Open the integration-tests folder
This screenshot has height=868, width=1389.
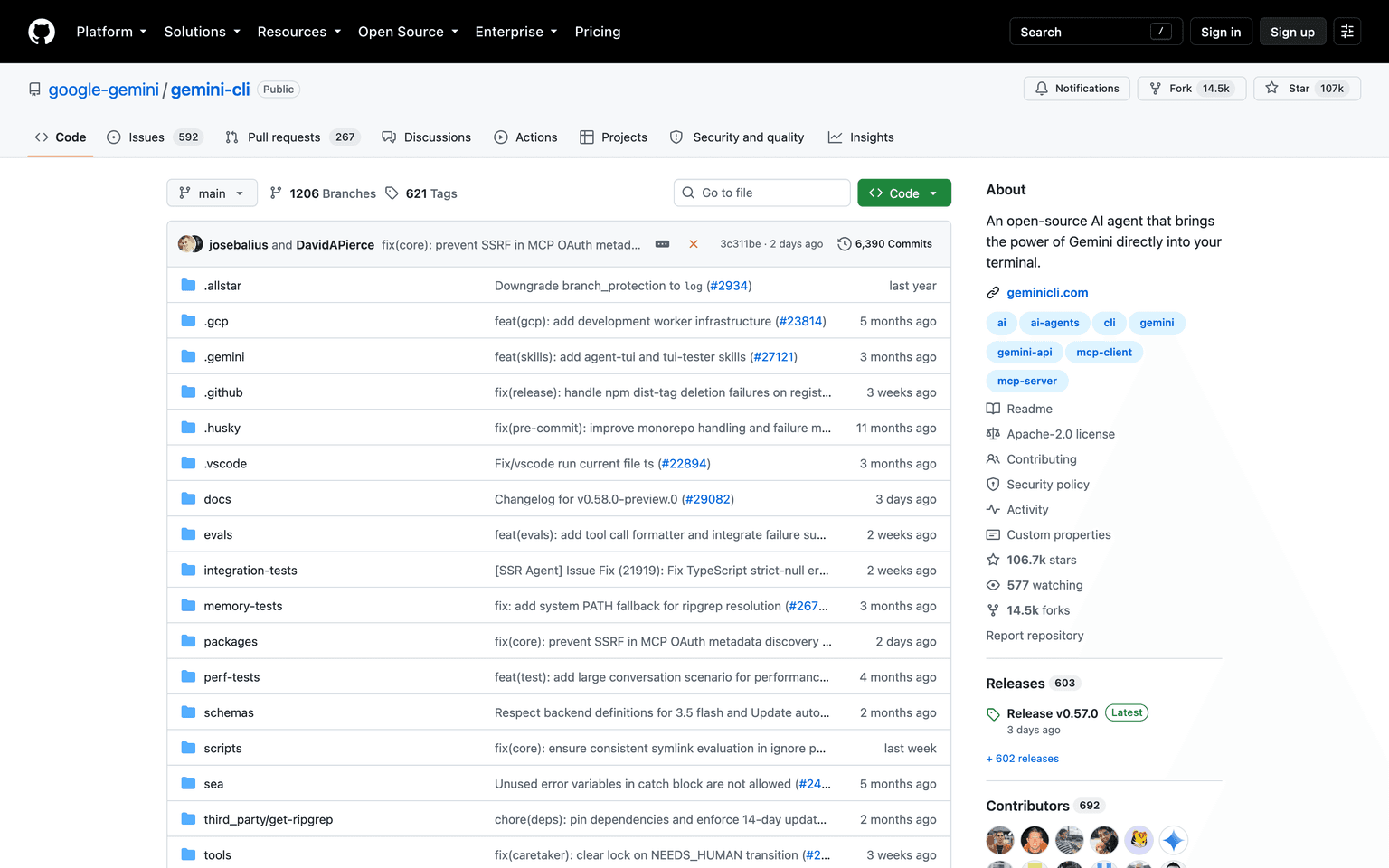(250, 571)
